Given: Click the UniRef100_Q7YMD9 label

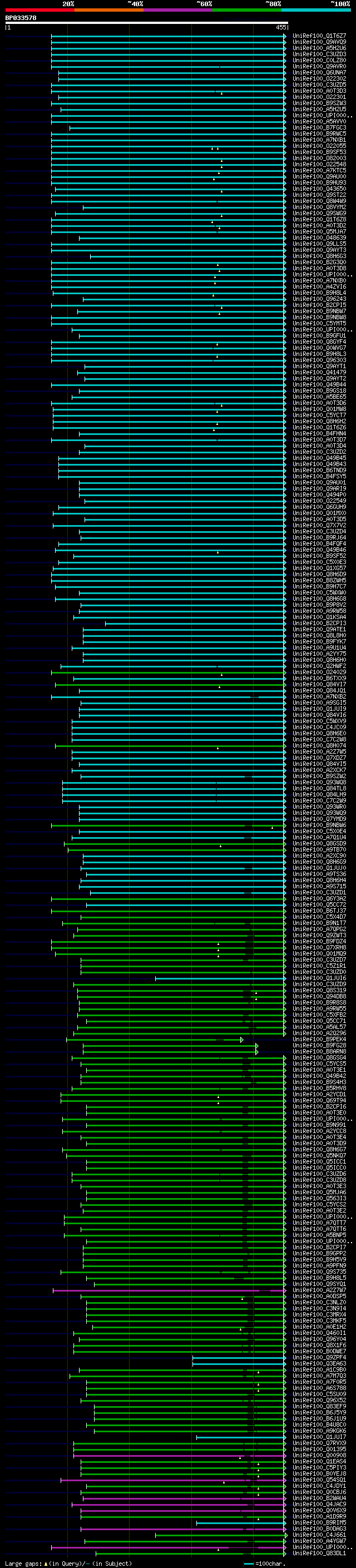Looking at the screenshot, I should pyautogui.click(x=319, y=819).
